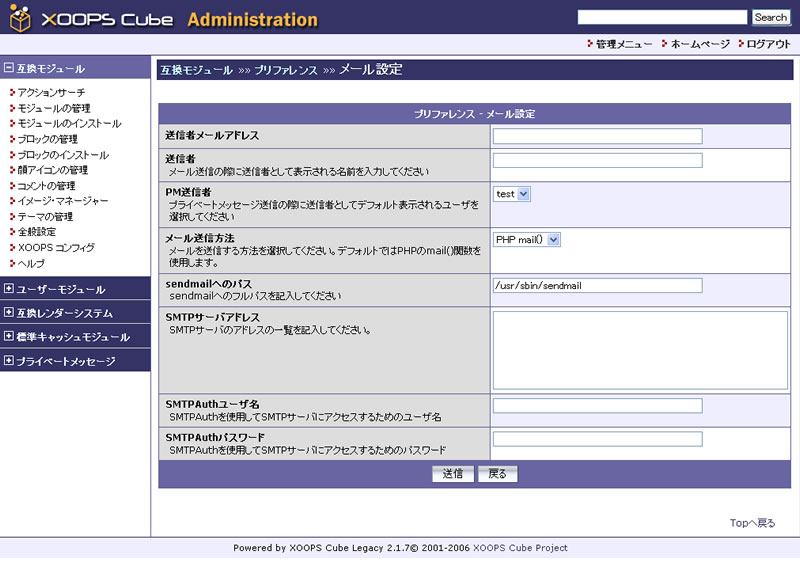Open イメージ・マネージャー in the sidebar
The image size is (800, 564).
click(x=63, y=201)
